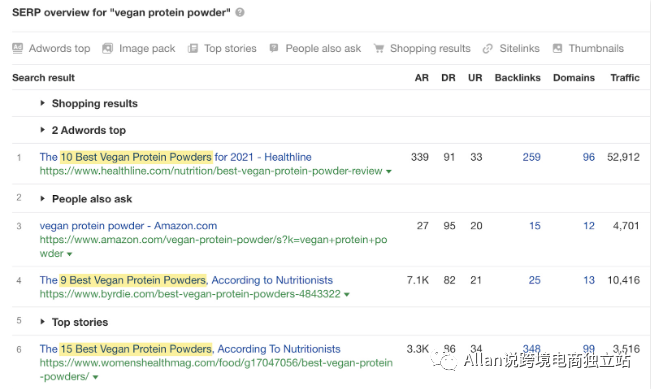Click the Adwords top feature icon
This screenshot has height=389, width=651.
17,48
